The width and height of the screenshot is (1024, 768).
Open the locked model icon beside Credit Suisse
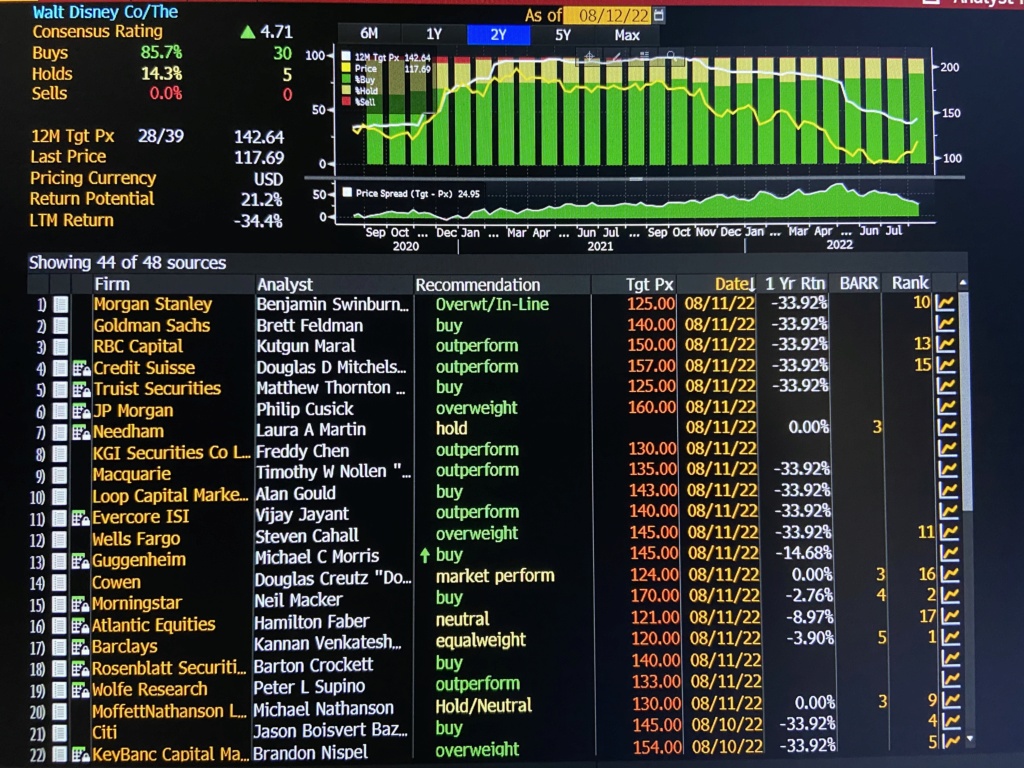click(81, 368)
